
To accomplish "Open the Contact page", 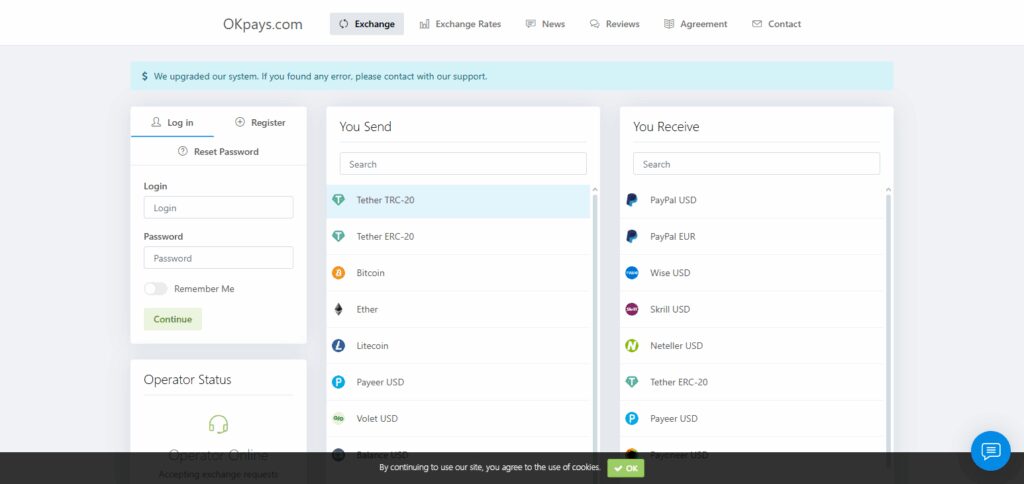I will tap(776, 24).
